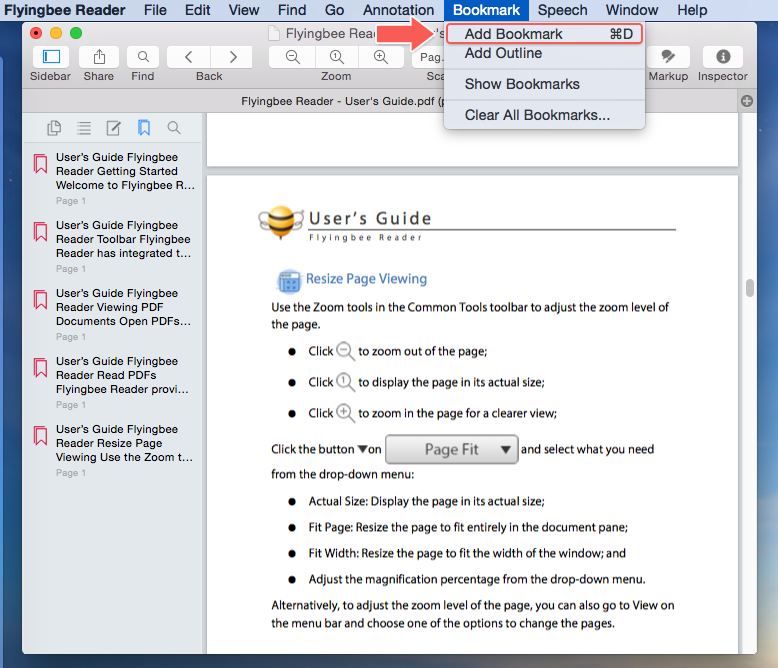Open the Page scale dropdown in toolbar
This screenshot has width=778, height=668.
click(x=430, y=57)
